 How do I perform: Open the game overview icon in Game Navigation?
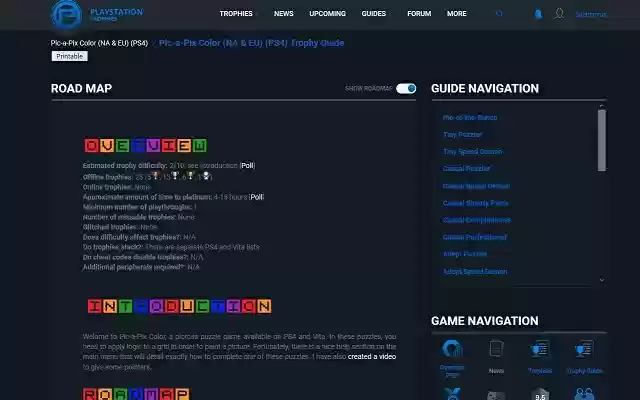452,349
